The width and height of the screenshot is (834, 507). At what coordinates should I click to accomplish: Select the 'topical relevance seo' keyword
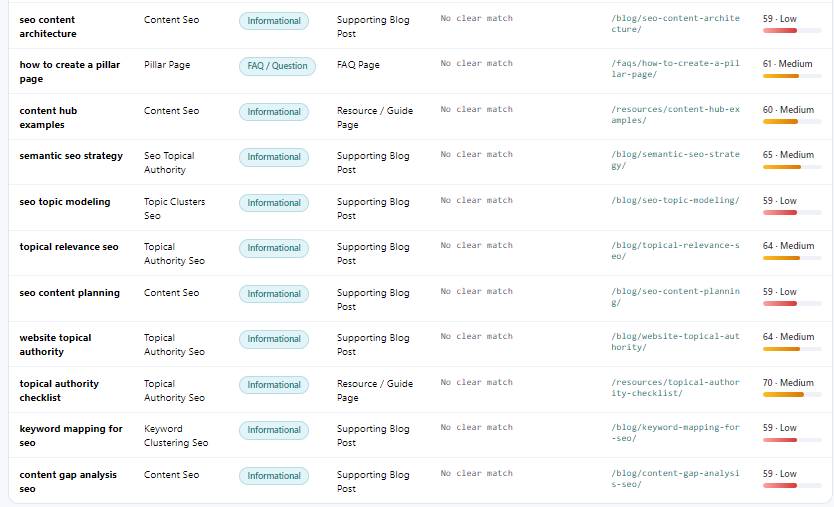pos(69,247)
